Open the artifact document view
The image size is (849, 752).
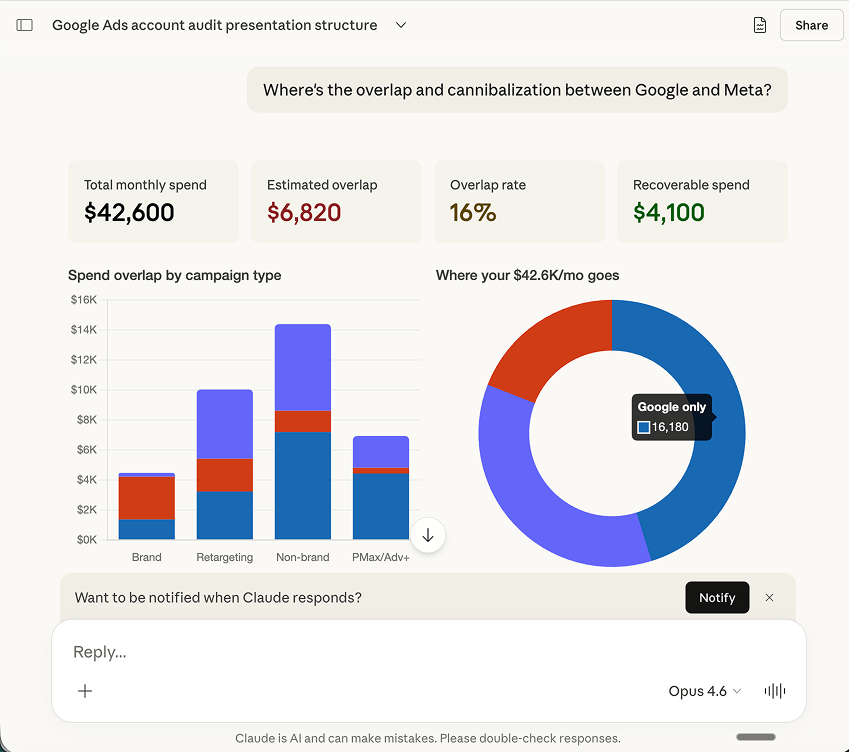click(x=759, y=24)
